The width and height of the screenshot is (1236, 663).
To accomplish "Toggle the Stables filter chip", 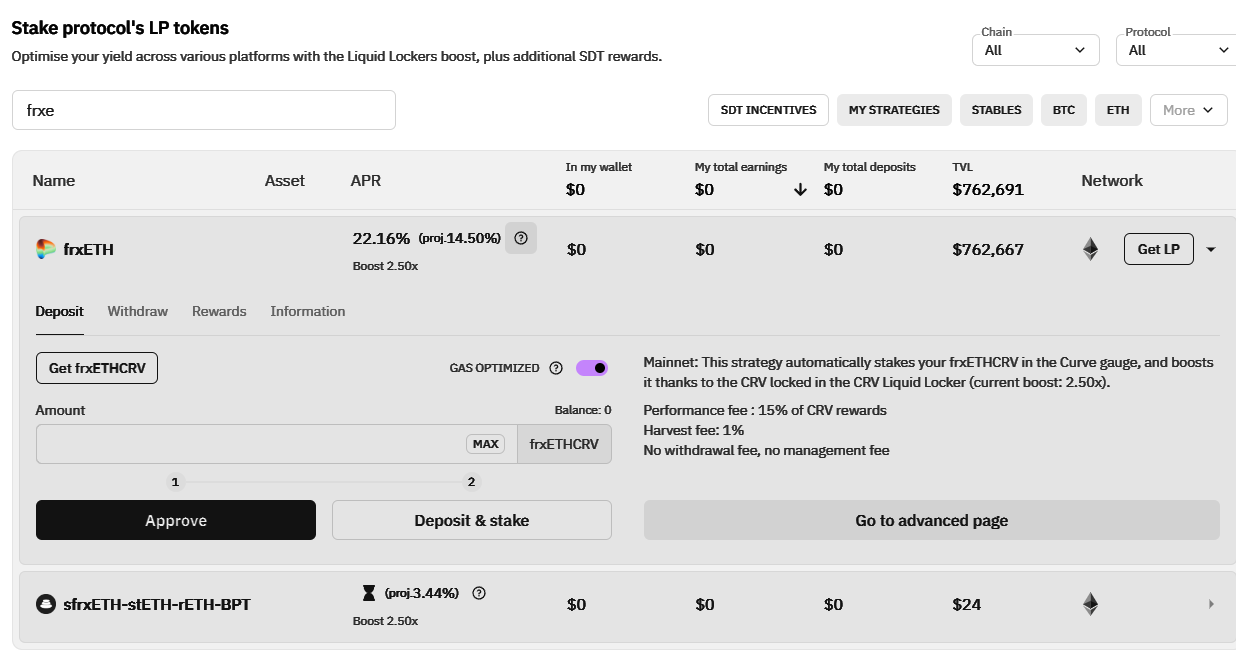I will (996, 110).
